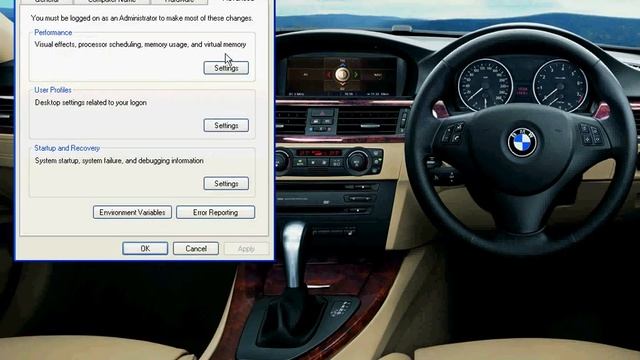Click the greyed-out Apply button

[x=246, y=249]
